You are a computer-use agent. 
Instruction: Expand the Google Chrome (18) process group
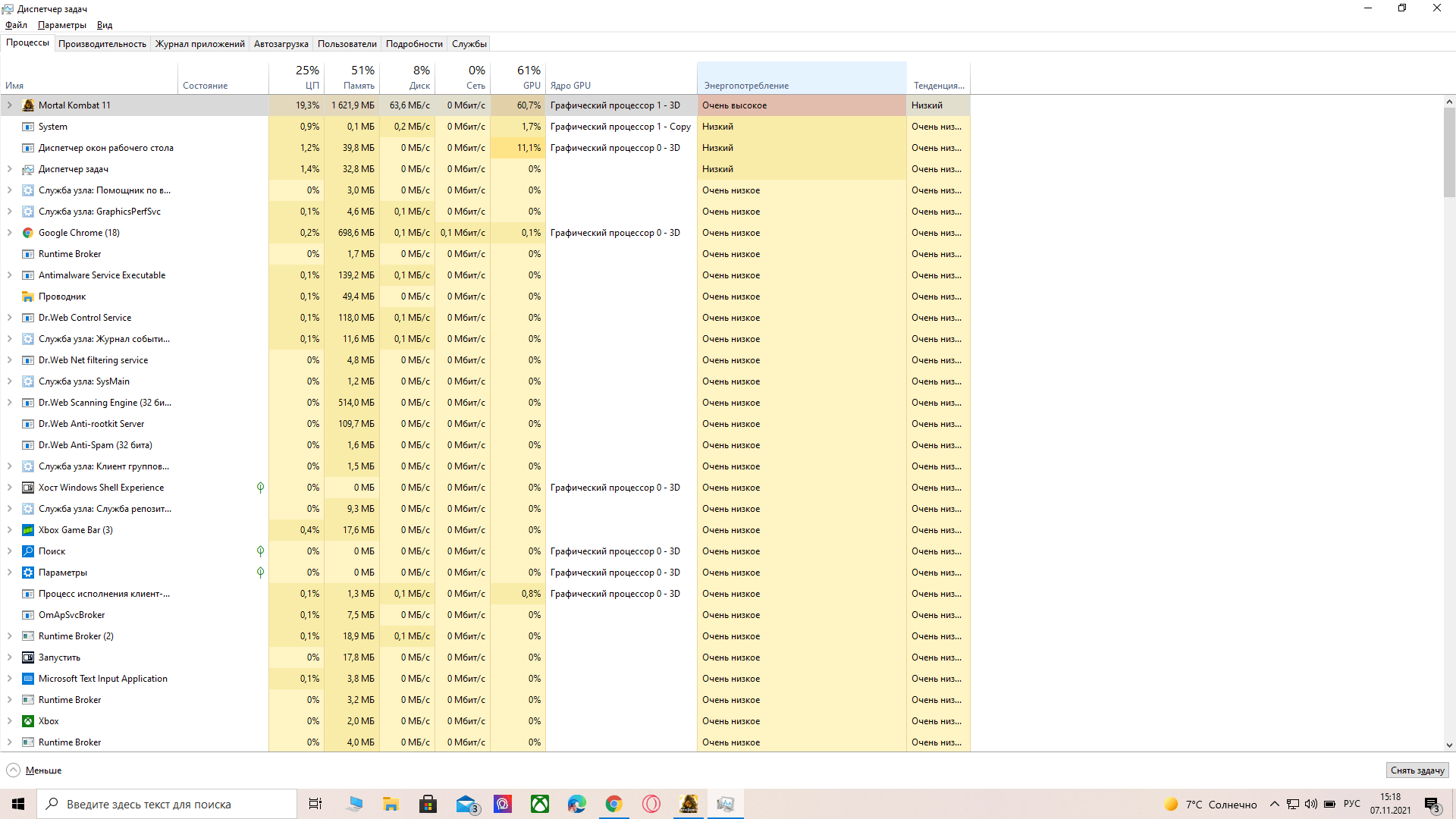[x=10, y=233]
